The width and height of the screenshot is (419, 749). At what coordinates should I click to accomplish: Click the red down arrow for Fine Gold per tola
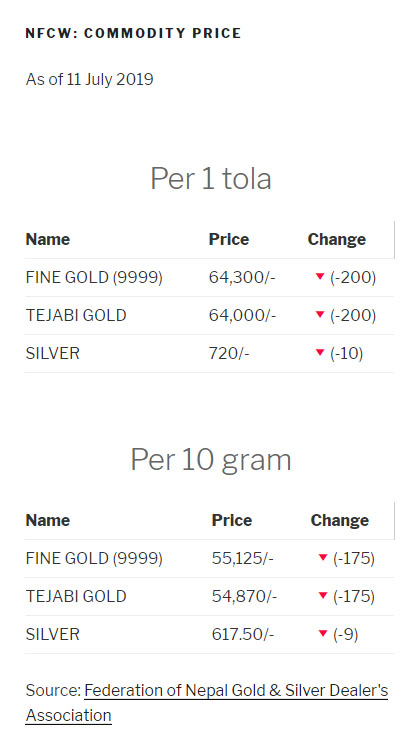(x=320, y=277)
